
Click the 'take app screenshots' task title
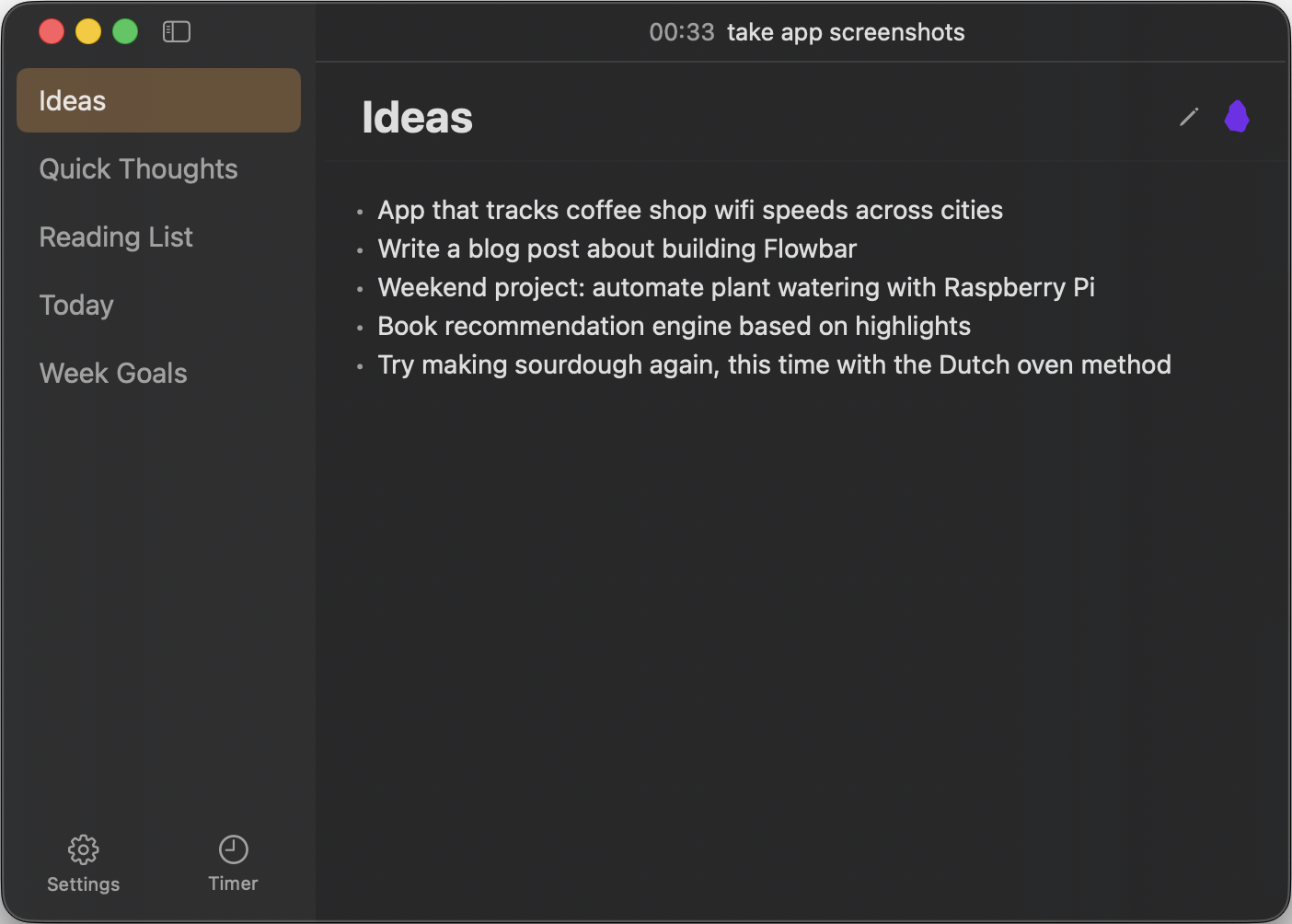pyautogui.click(x=846, y=32)
